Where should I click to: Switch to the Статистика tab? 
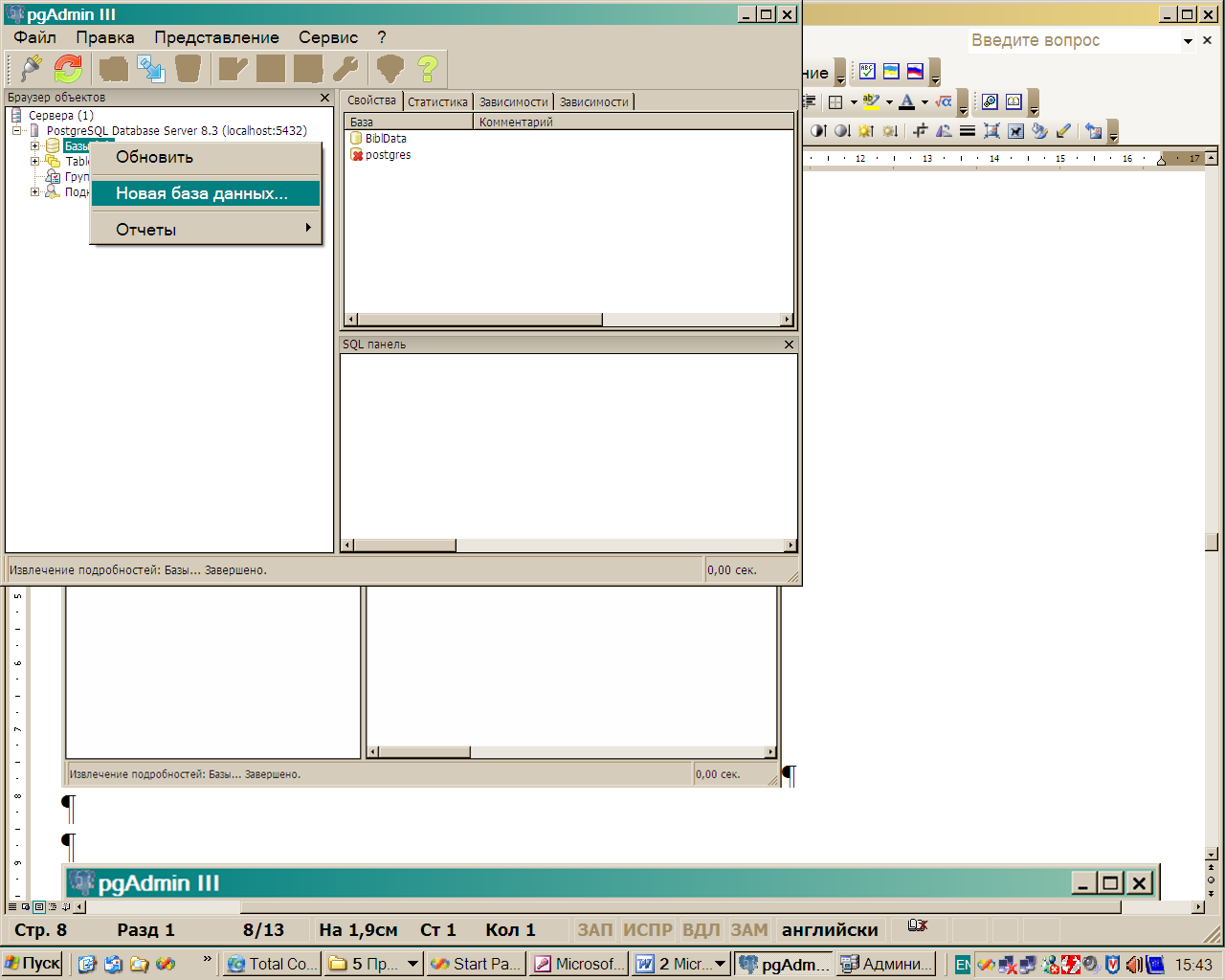pos(438,101)
